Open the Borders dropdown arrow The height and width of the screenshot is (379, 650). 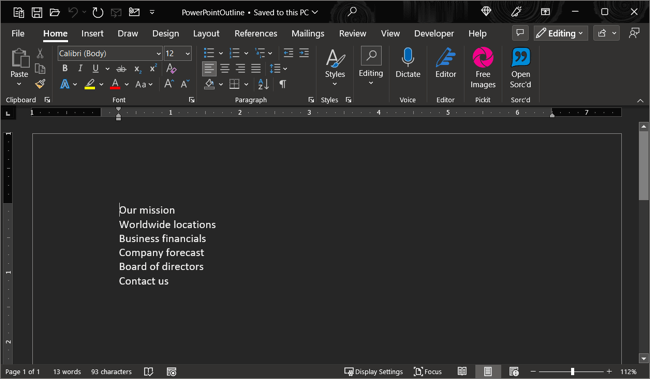pyautogui.click(x=246, y=84)
